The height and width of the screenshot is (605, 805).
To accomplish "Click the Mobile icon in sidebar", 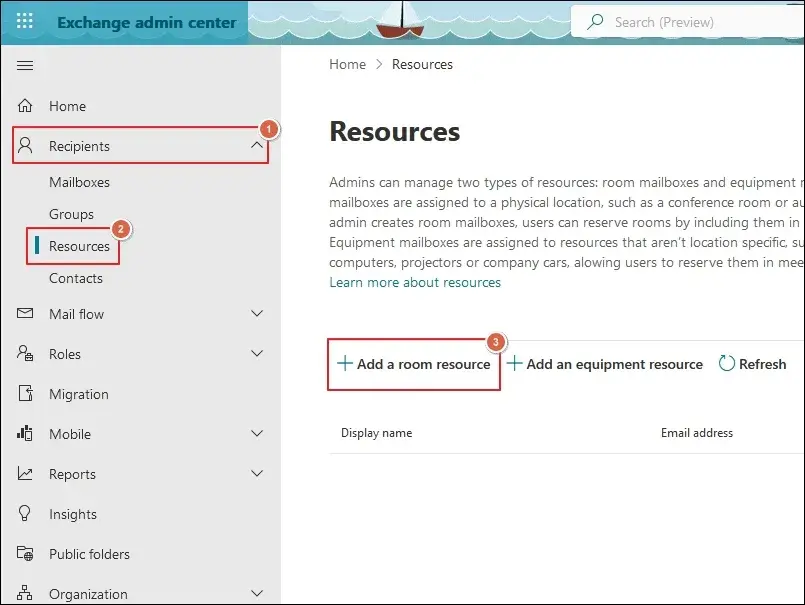I will 25,433.
